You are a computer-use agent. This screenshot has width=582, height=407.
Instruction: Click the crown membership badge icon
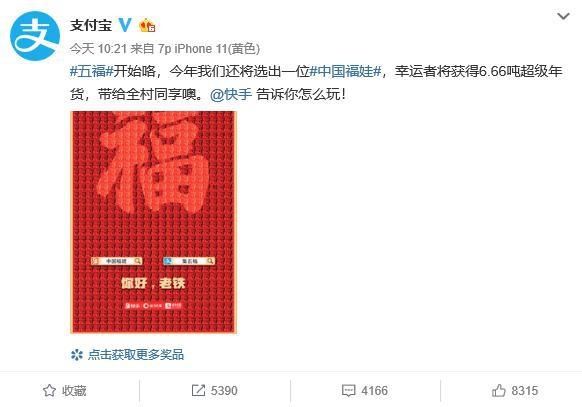tap(147, 25)
